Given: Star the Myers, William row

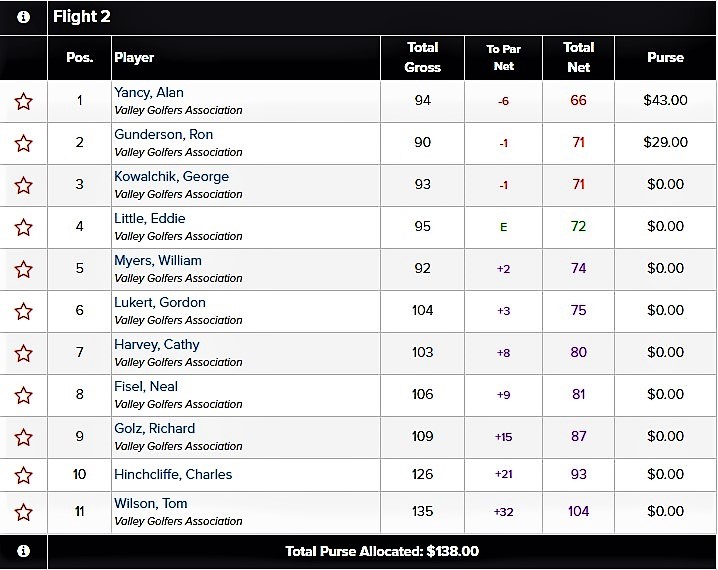Looking at the screenshot, I should tap(23, 269).
